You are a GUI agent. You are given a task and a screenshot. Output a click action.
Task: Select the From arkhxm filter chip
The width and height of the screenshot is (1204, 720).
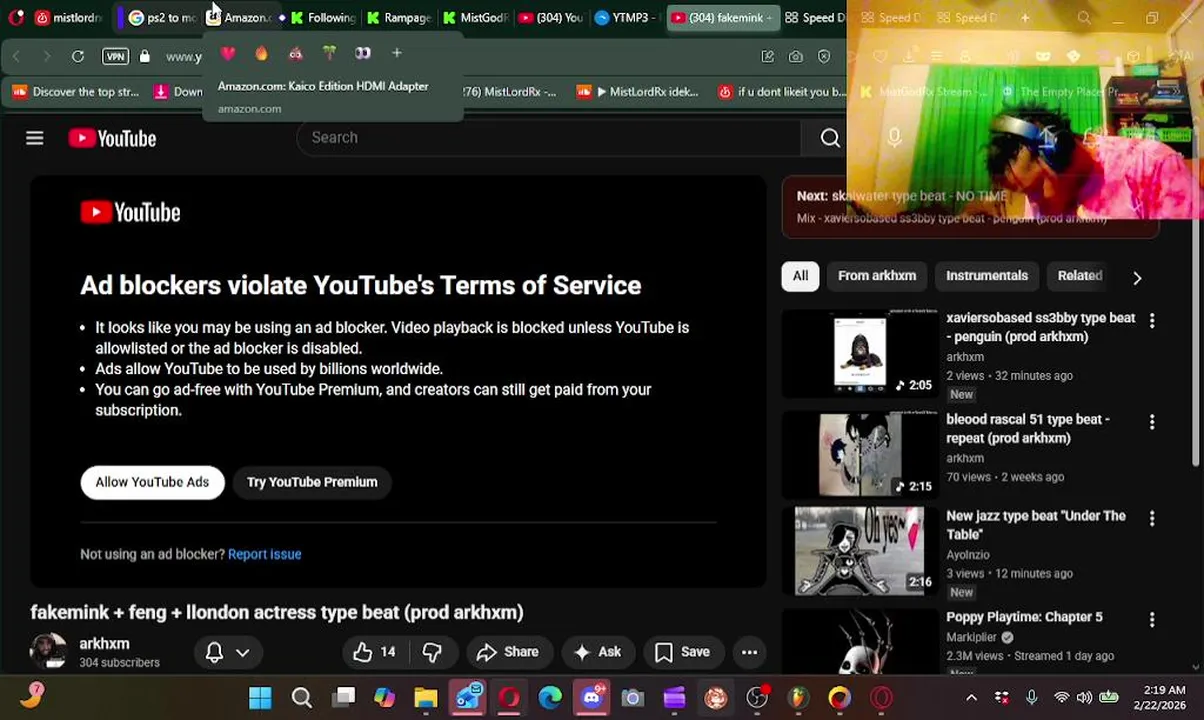[877, 276]
